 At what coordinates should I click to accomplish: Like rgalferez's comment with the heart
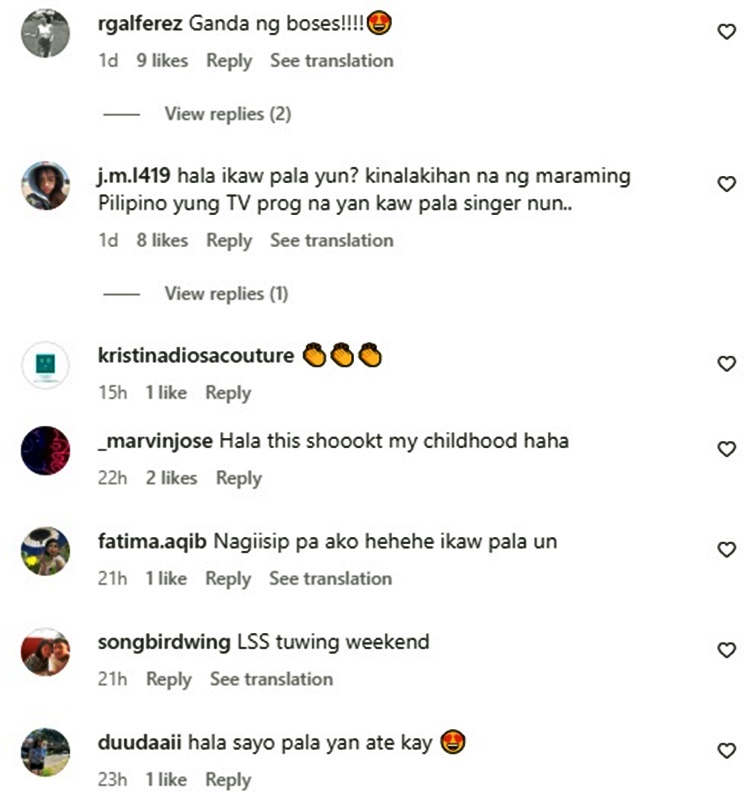point(726,32)
